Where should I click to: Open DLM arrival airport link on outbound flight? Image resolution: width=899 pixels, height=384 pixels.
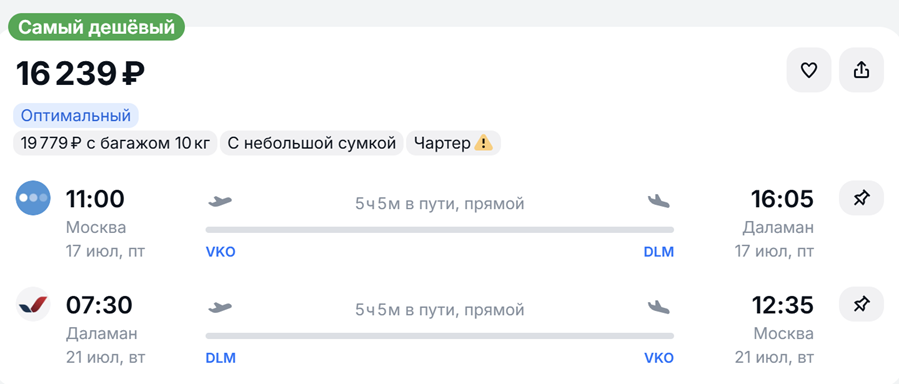tap(659, 252)
